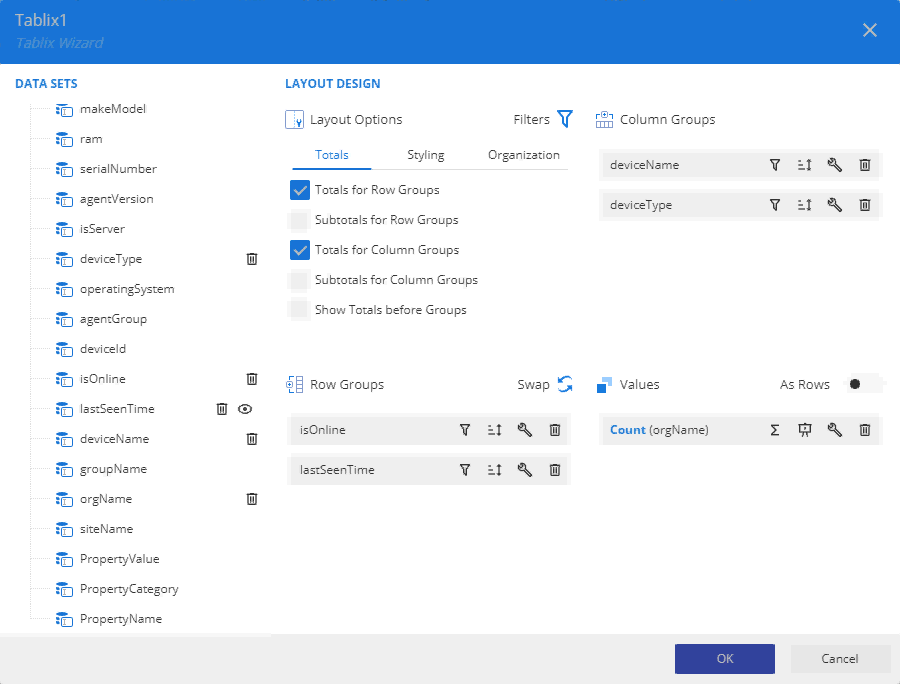Sort the lastSeenTime row group

[x=495, y=470]
